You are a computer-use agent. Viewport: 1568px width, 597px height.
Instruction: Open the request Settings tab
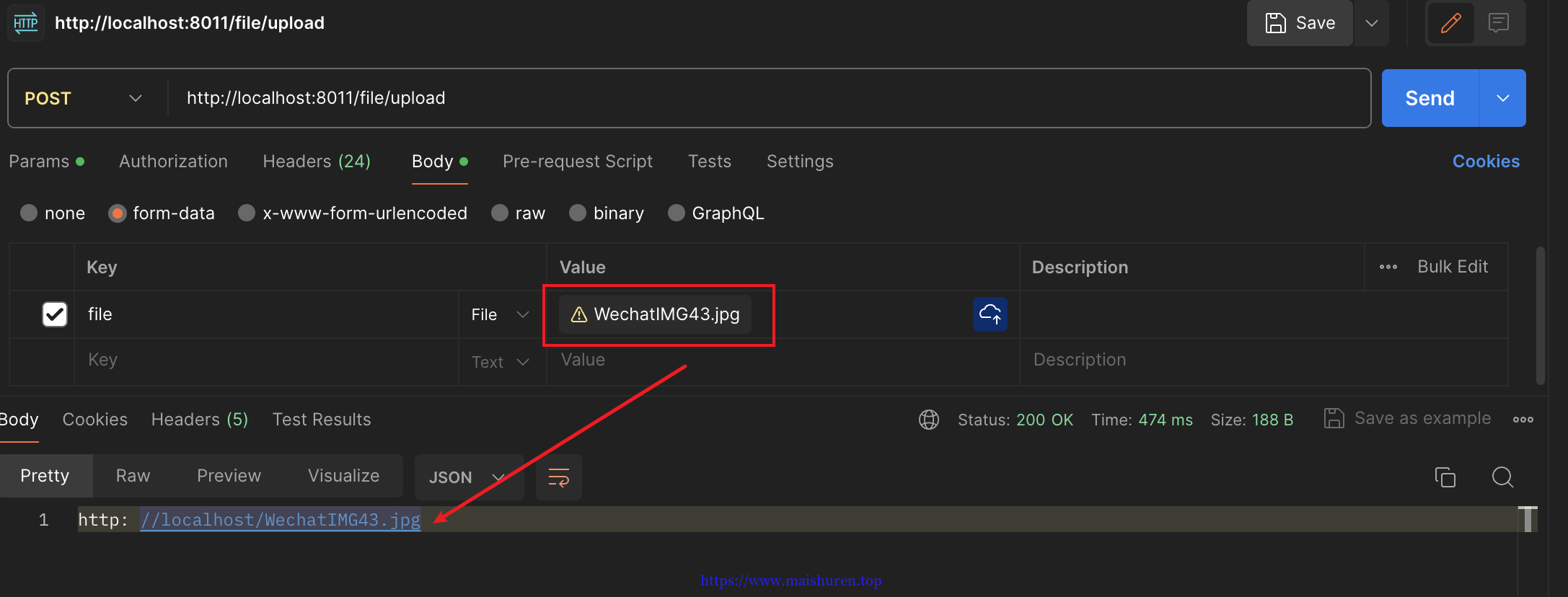tap(800, 162)
